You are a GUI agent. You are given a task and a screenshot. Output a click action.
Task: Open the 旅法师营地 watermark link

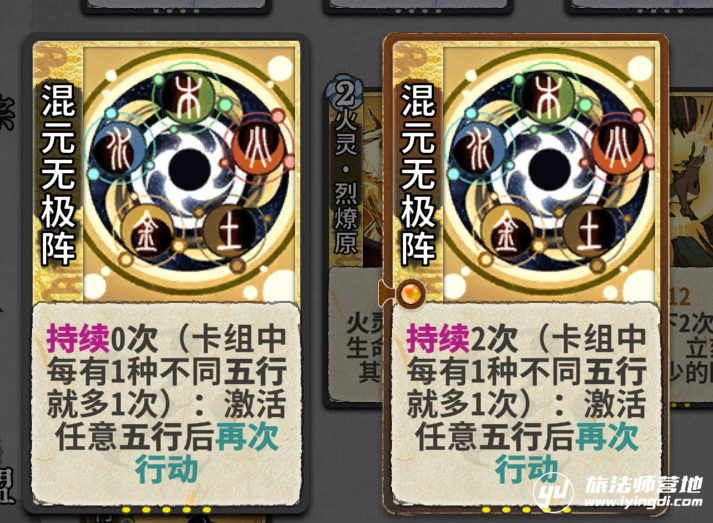pyautogui.click(x=618, y=492)
